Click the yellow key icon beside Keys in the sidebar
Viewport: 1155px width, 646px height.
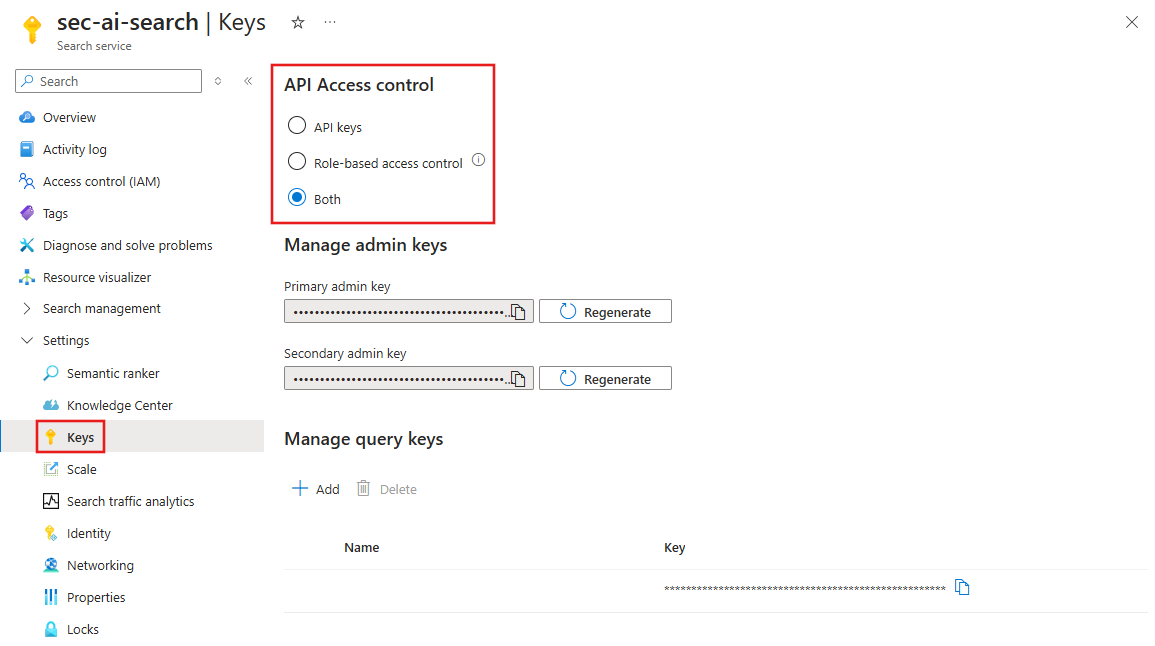(x=50, y=438)
